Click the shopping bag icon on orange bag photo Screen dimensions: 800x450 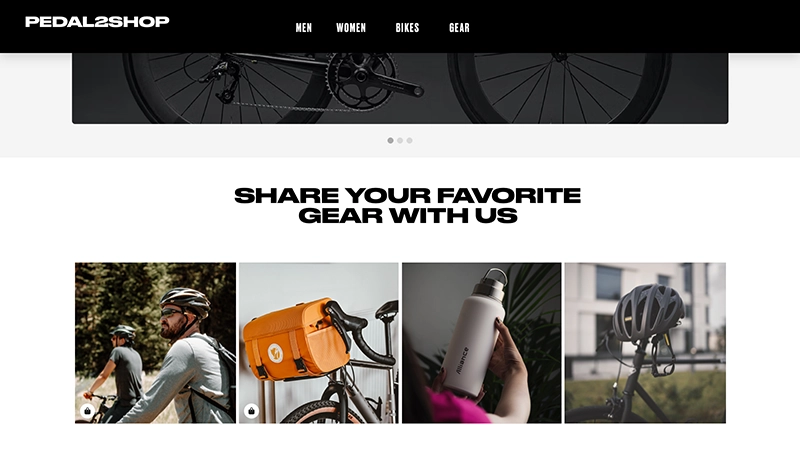[251, 411]
